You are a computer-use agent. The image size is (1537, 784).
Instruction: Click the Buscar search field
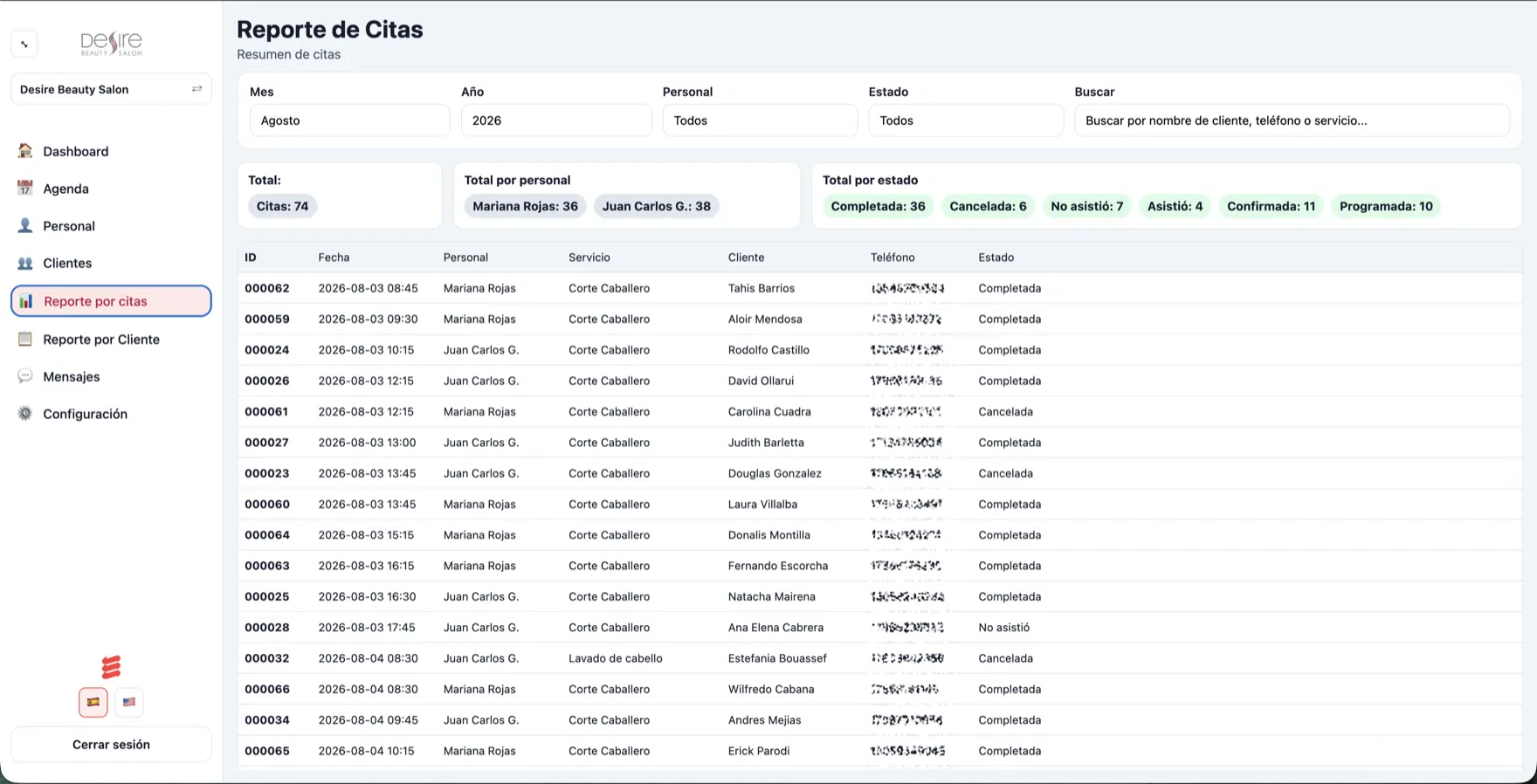tap(1292, 120)
